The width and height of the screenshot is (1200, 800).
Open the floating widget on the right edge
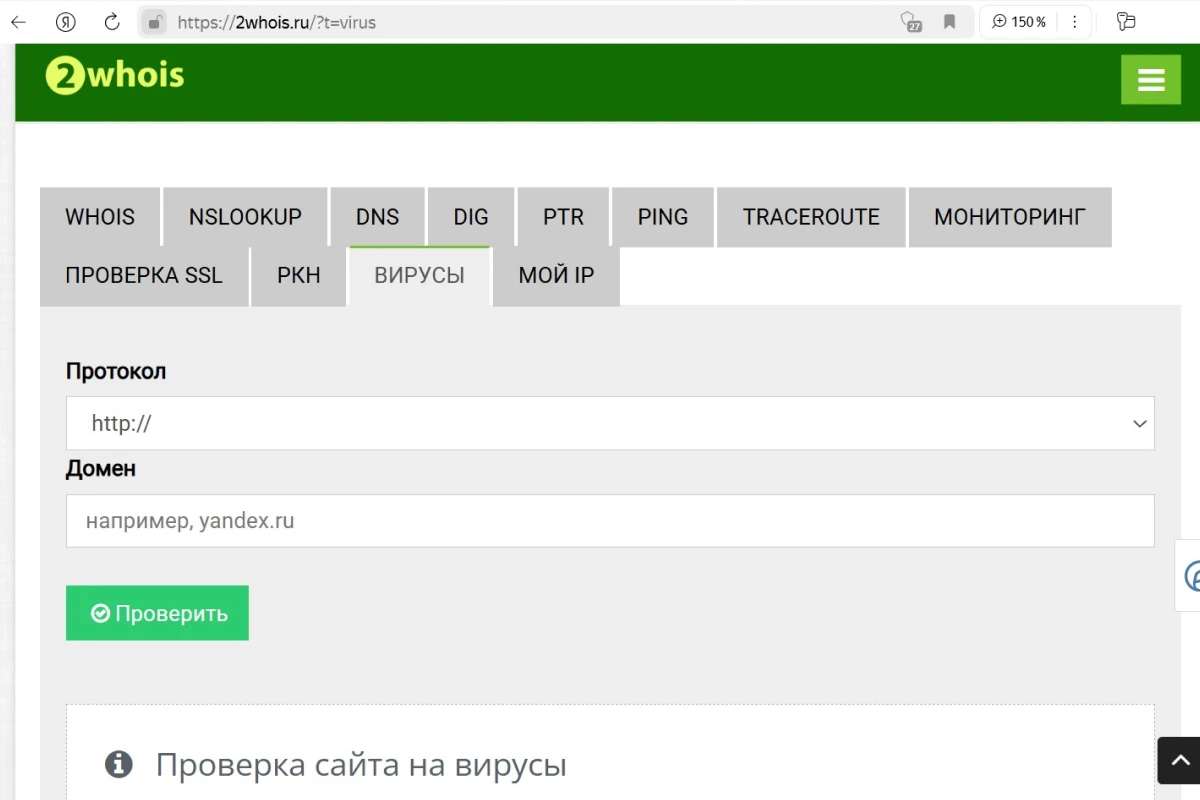click(1187, 575)
